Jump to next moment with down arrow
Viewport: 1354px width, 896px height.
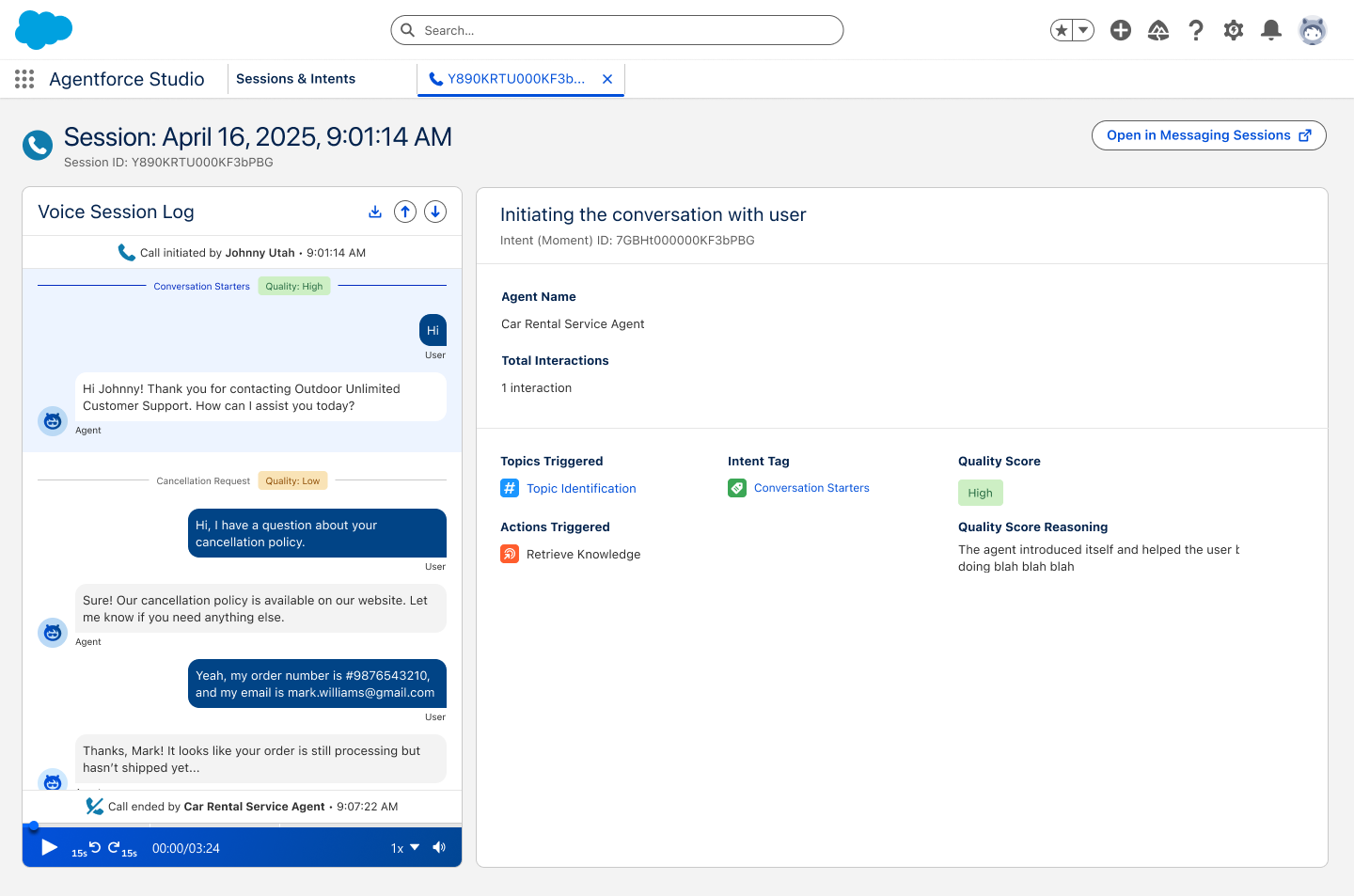point(435,212)
